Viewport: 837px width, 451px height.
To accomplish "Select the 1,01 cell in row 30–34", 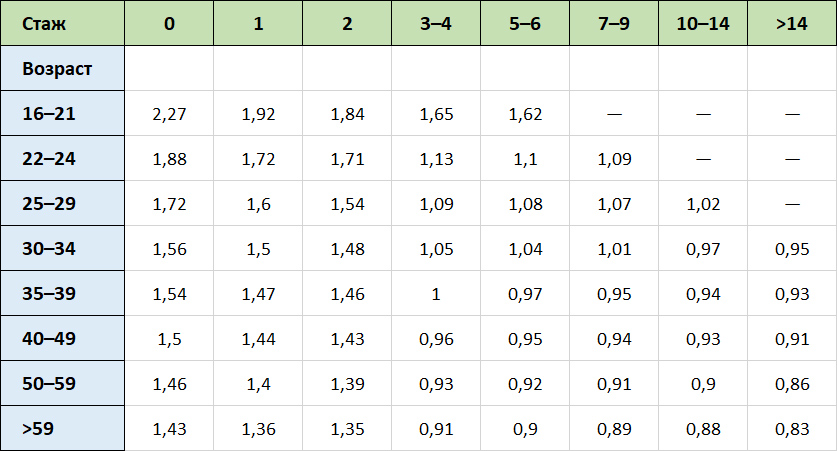I will click(x=614, y=248).
